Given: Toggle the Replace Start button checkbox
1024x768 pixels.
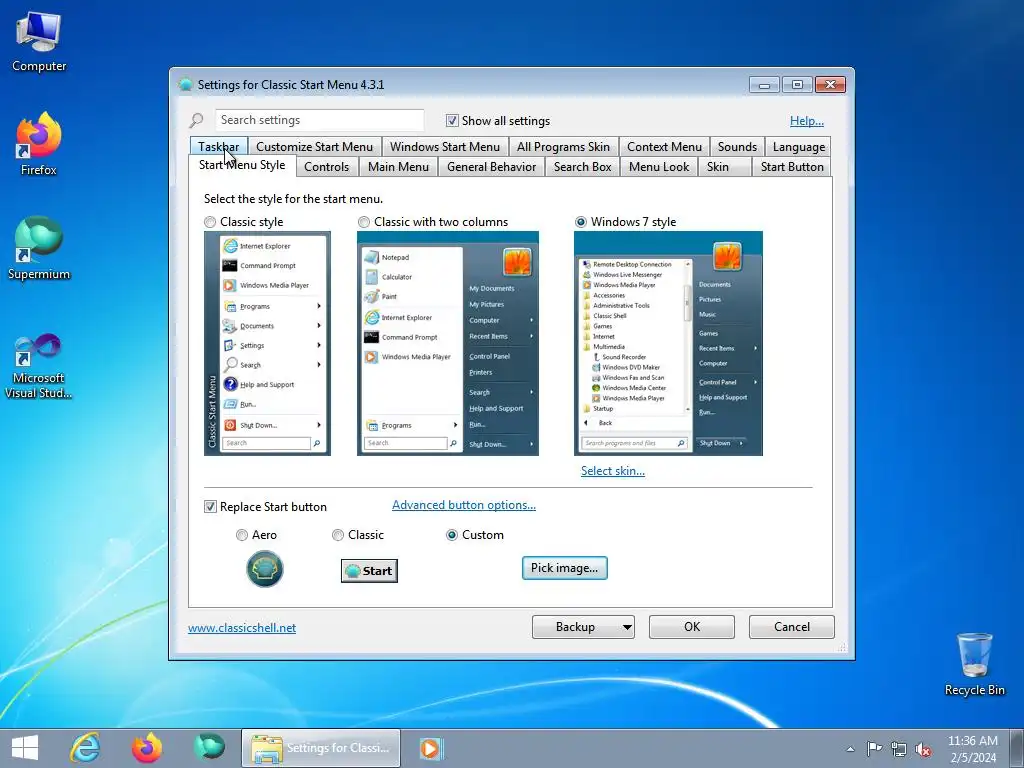Looking at the screenshot, I should (x=210, y=507).
